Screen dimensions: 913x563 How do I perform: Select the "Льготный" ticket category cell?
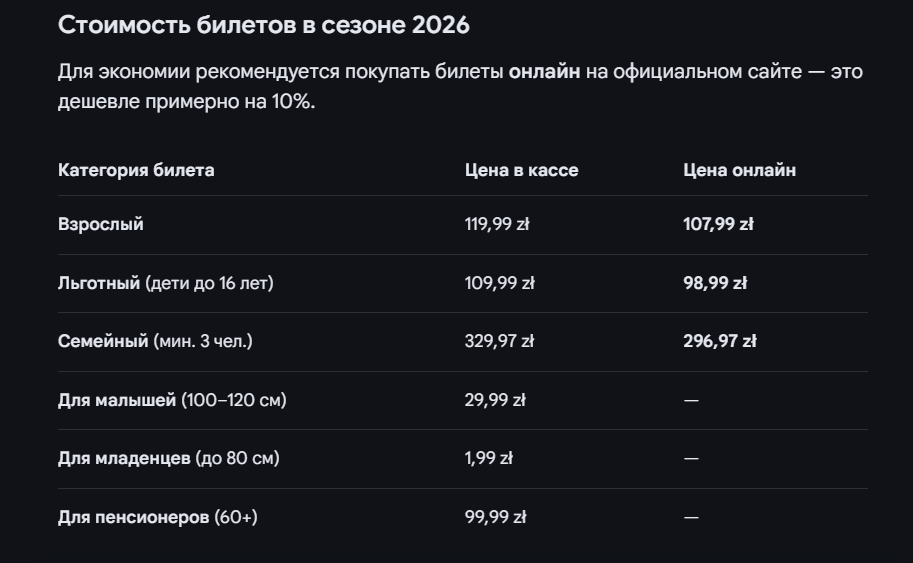[x=165, y=283]
